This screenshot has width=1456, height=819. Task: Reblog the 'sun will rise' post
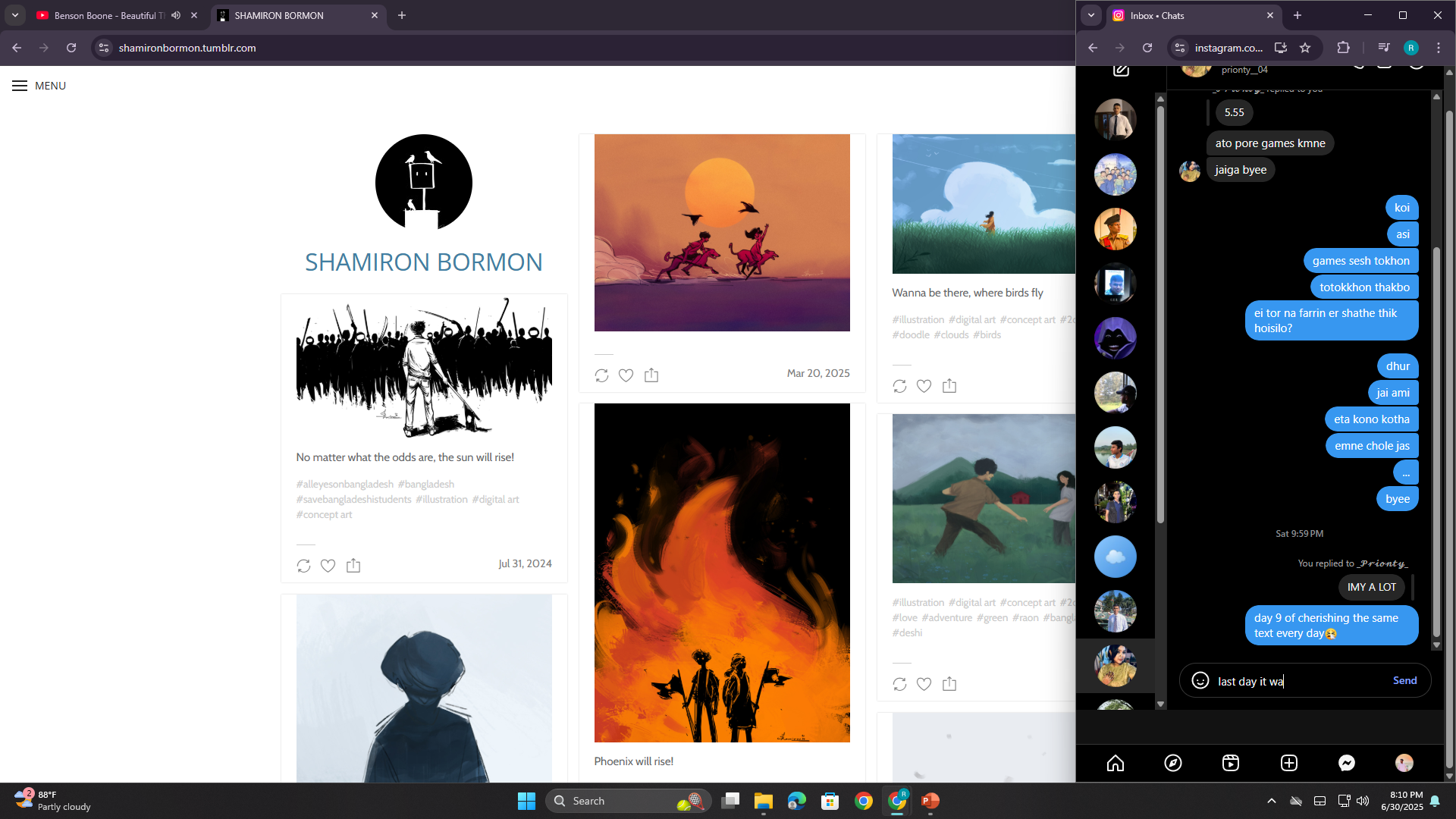tap(303, 566)
